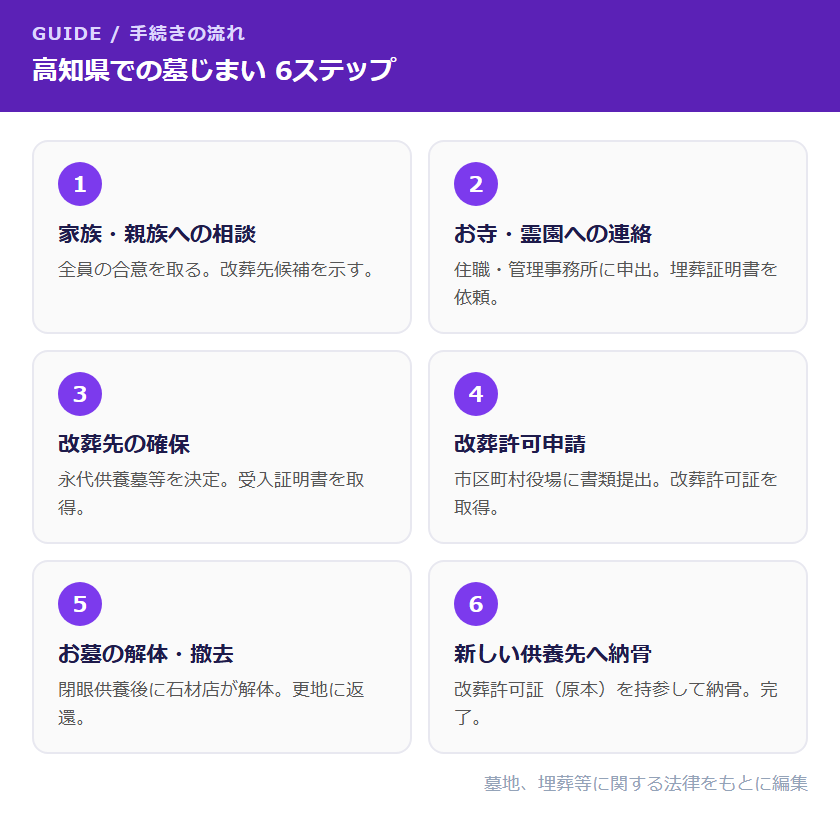The width and height of the screenshot is (840, 818).
Task: Select the purple step 3 circle
Action: point(80,394)
